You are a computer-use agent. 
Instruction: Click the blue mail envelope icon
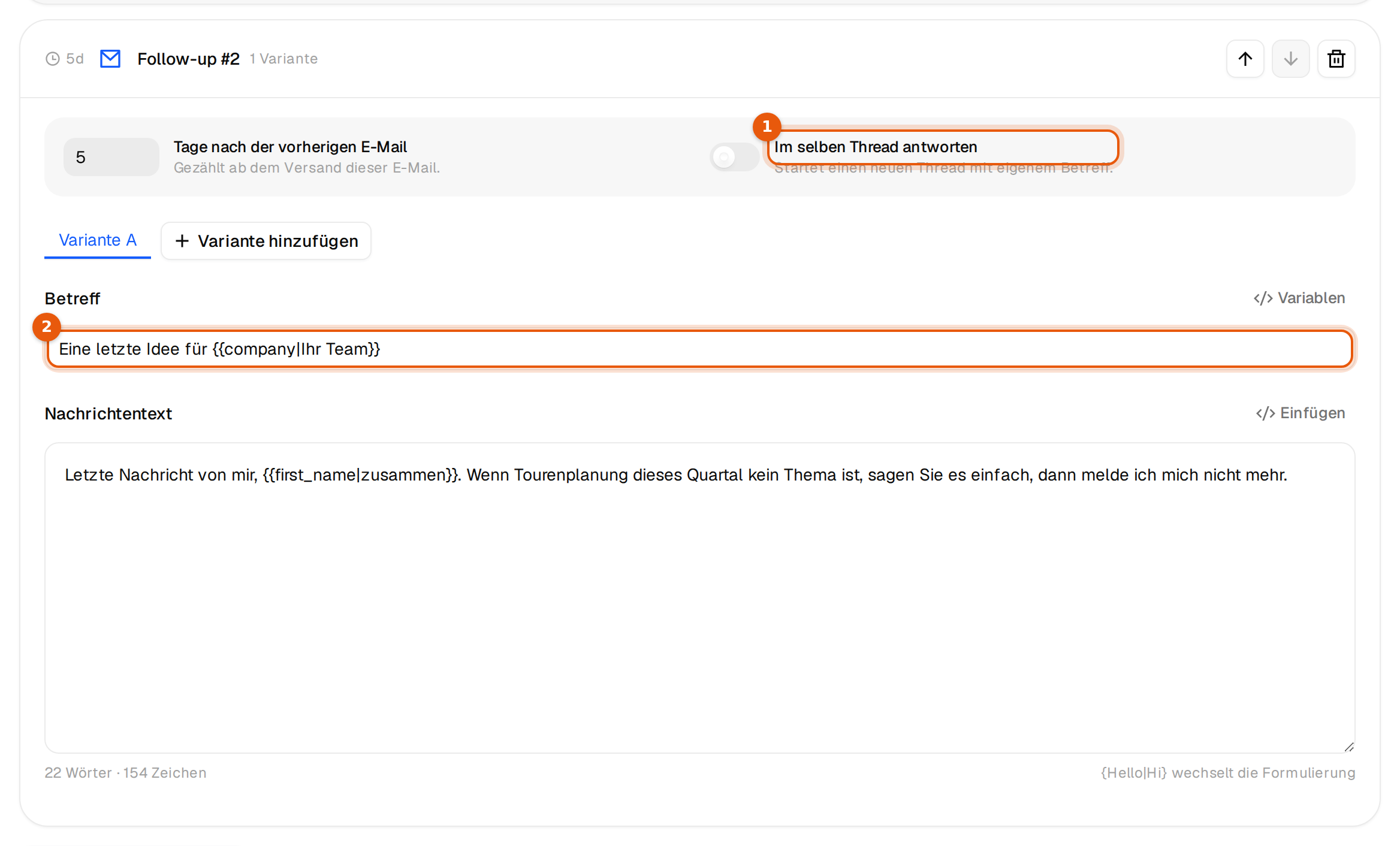coord(110,59)
